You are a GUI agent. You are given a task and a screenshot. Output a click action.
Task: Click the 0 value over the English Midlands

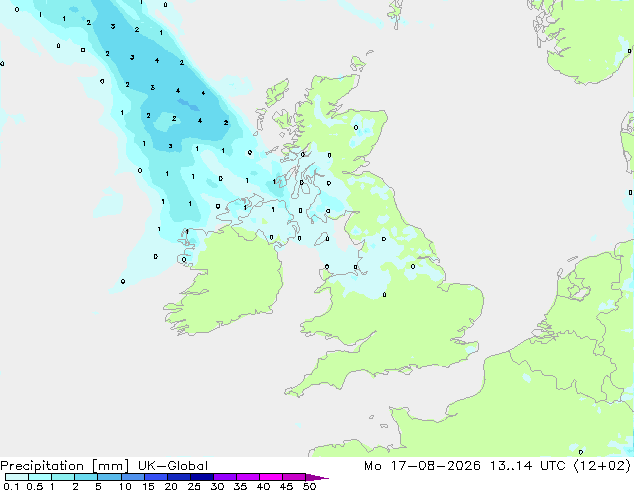(384, 295)
